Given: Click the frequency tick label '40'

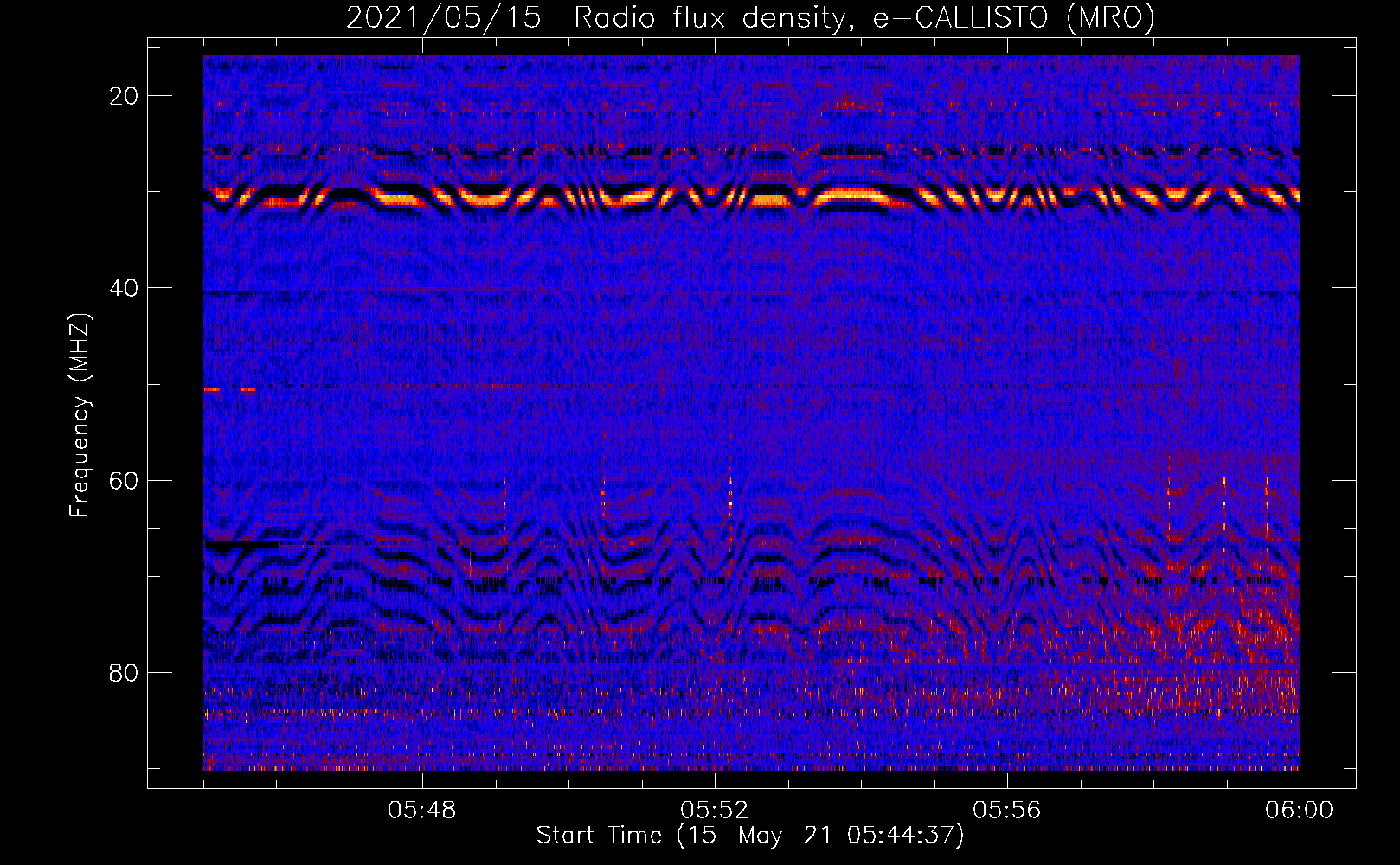Looking at the screenshot, I should (125, 288).
